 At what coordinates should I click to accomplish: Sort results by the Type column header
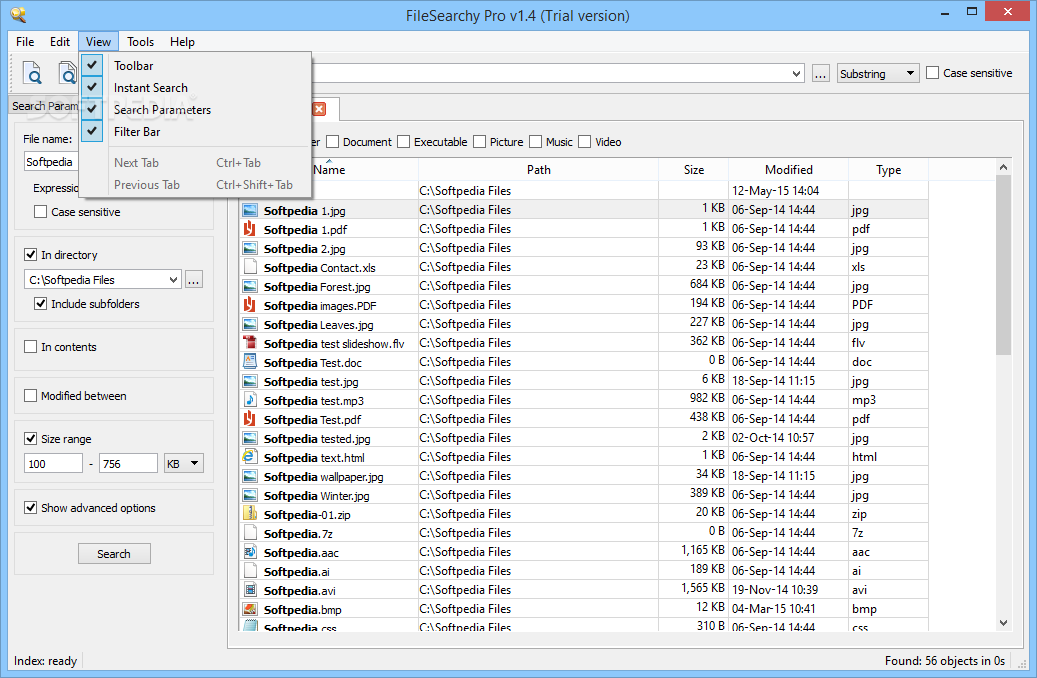click(x=888, y=169)
